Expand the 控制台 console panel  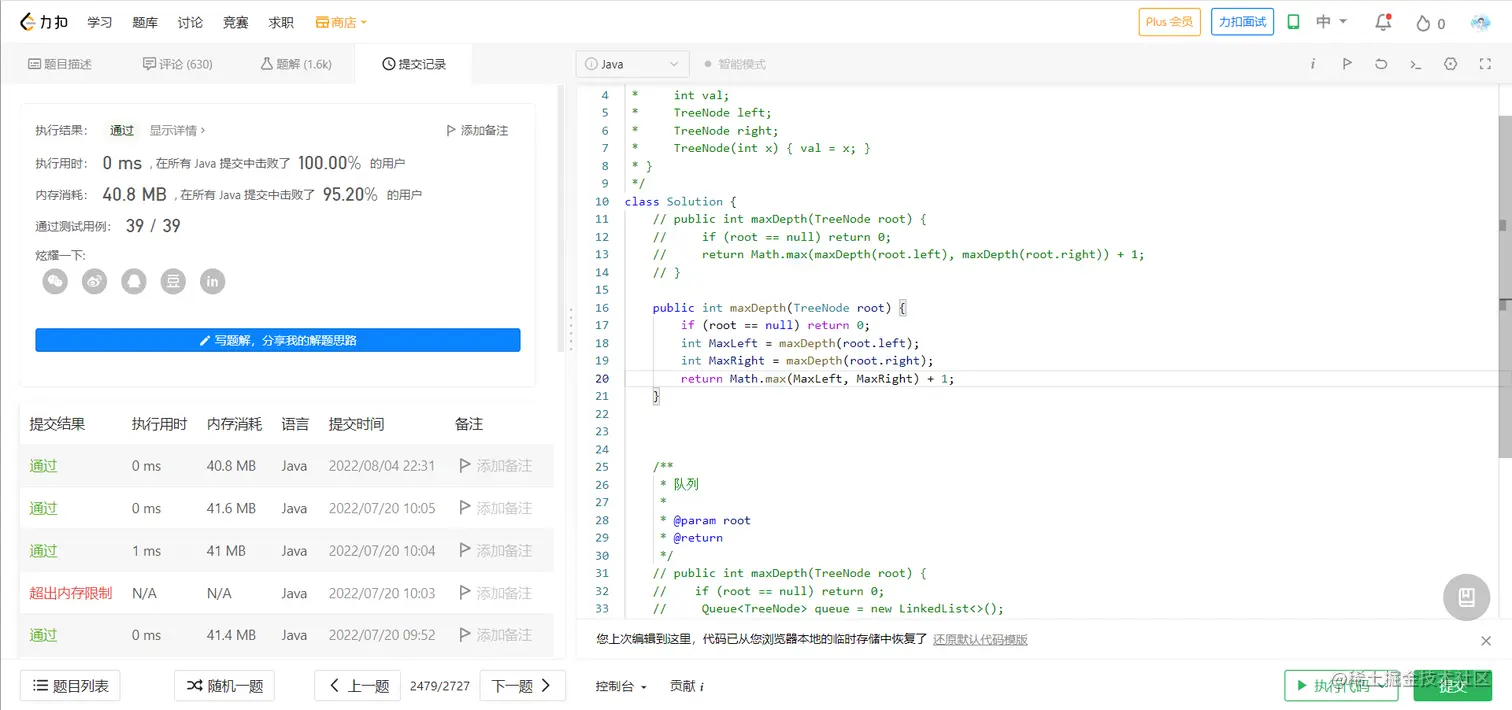(x=621, y=686)
